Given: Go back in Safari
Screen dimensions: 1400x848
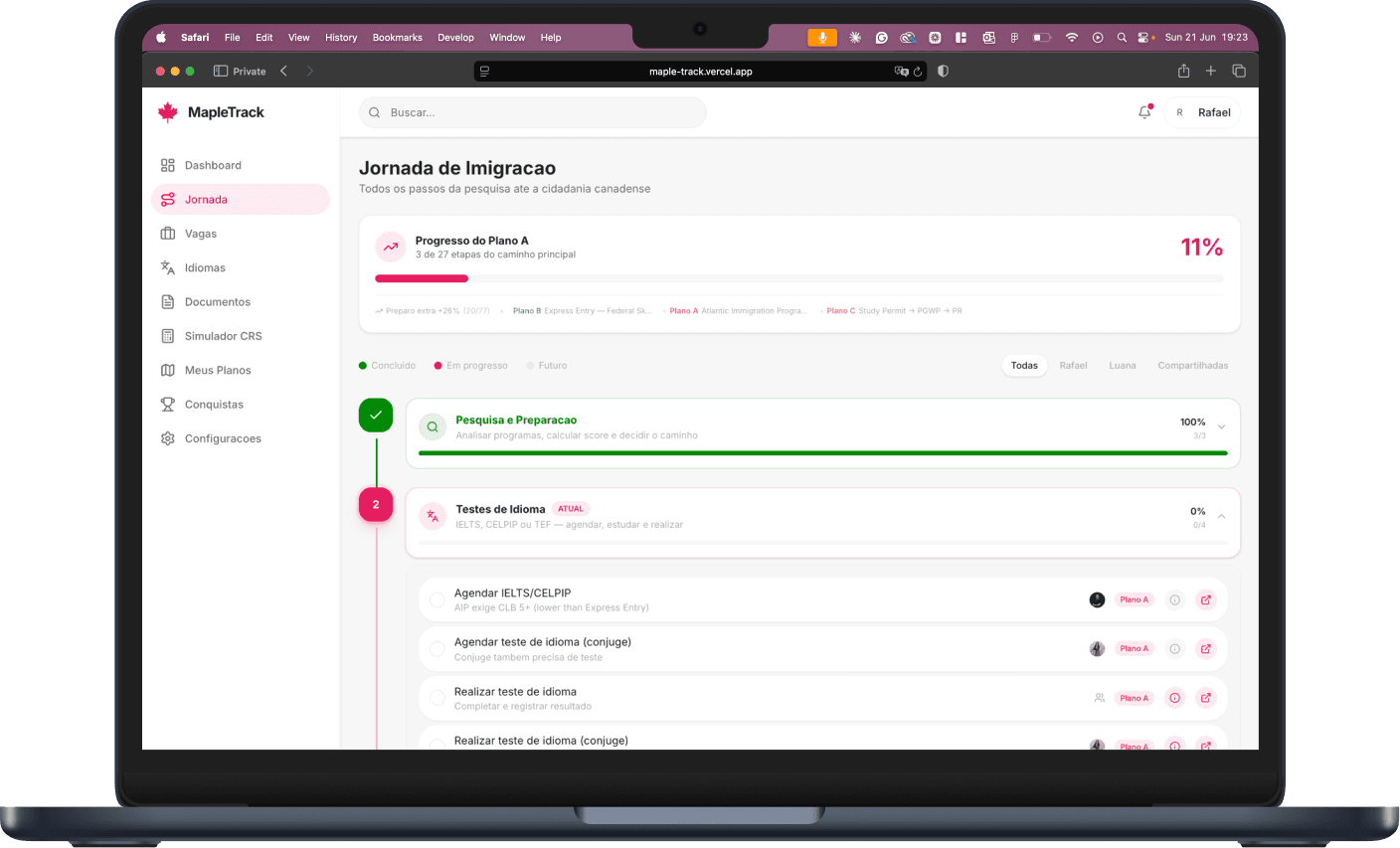Looking at the screenshot, I should coord(284,71).
